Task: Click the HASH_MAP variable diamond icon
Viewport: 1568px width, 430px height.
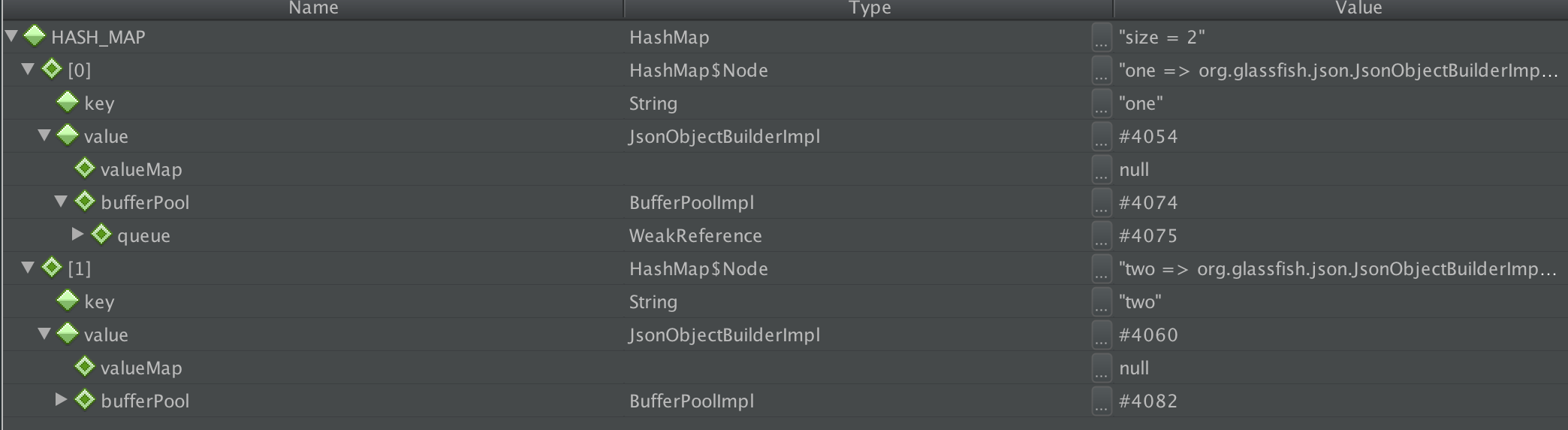Action: (35, 36)
